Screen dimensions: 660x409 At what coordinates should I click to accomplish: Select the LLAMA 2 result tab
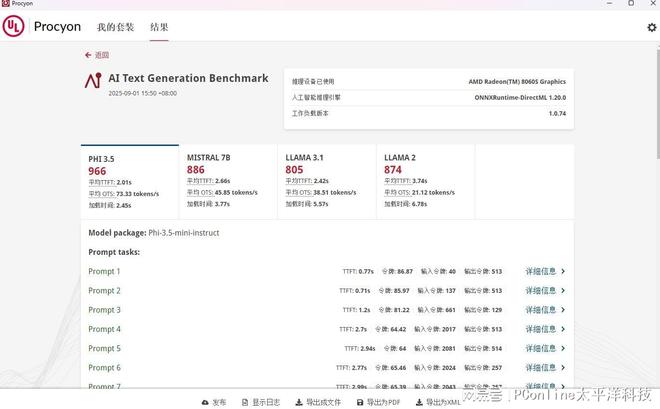pos(426,182)
